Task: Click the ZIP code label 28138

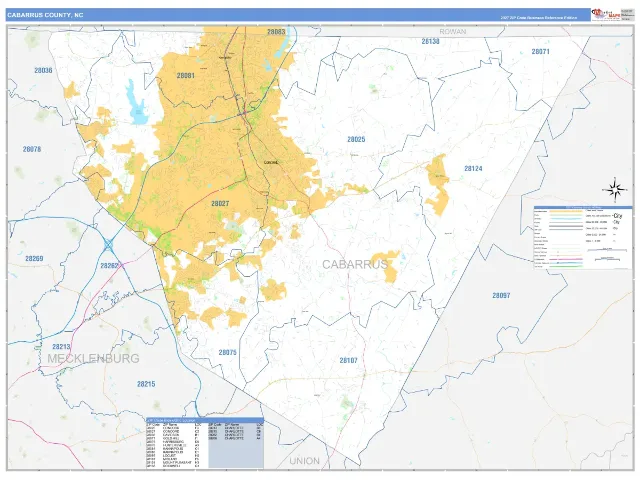Action: [x=430, y=41]
